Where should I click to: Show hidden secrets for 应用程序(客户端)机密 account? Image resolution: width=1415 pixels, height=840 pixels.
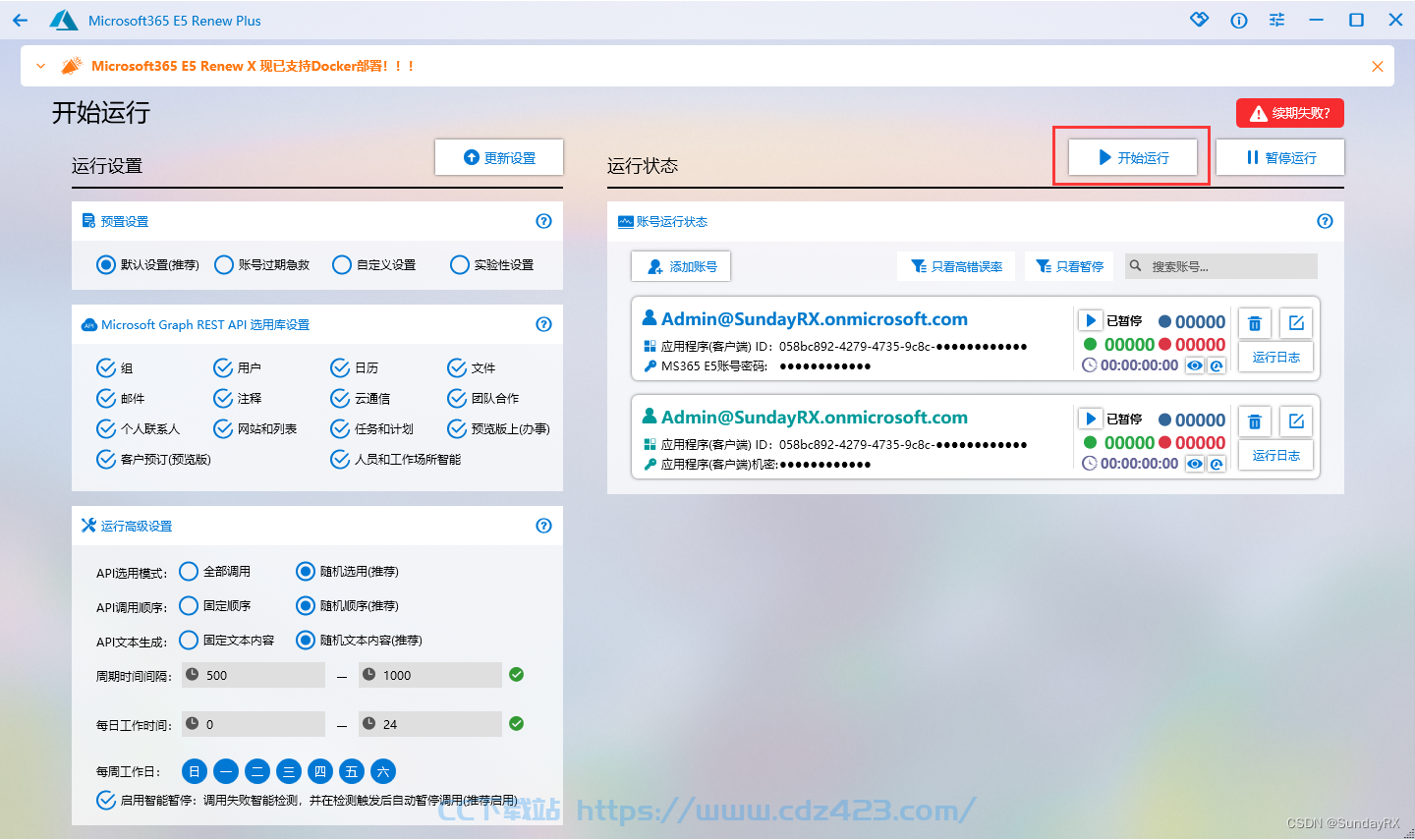pyautogui.click(x=1195, y=464)
